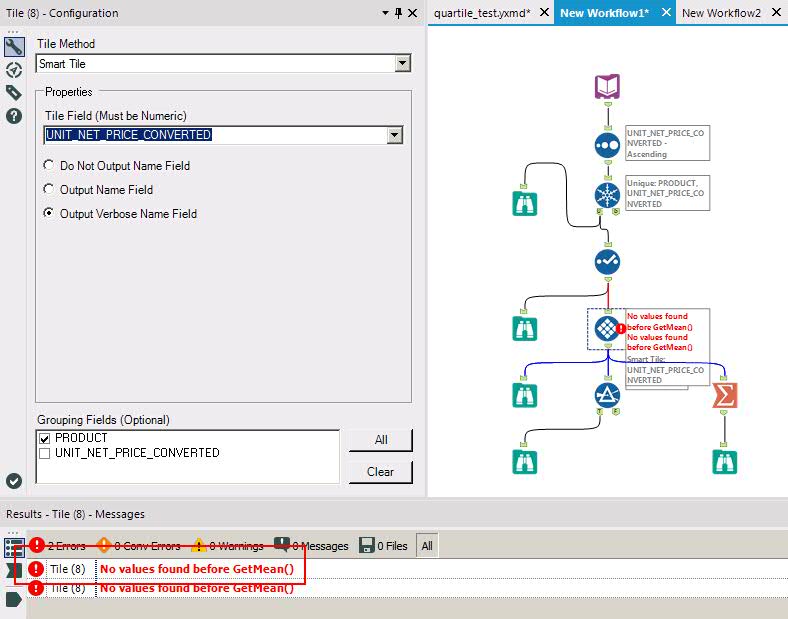Select the bottom-left Browse tool under Filter
Image resolution: width=788 pixels, height=619 pixels.
pos(525,462)
